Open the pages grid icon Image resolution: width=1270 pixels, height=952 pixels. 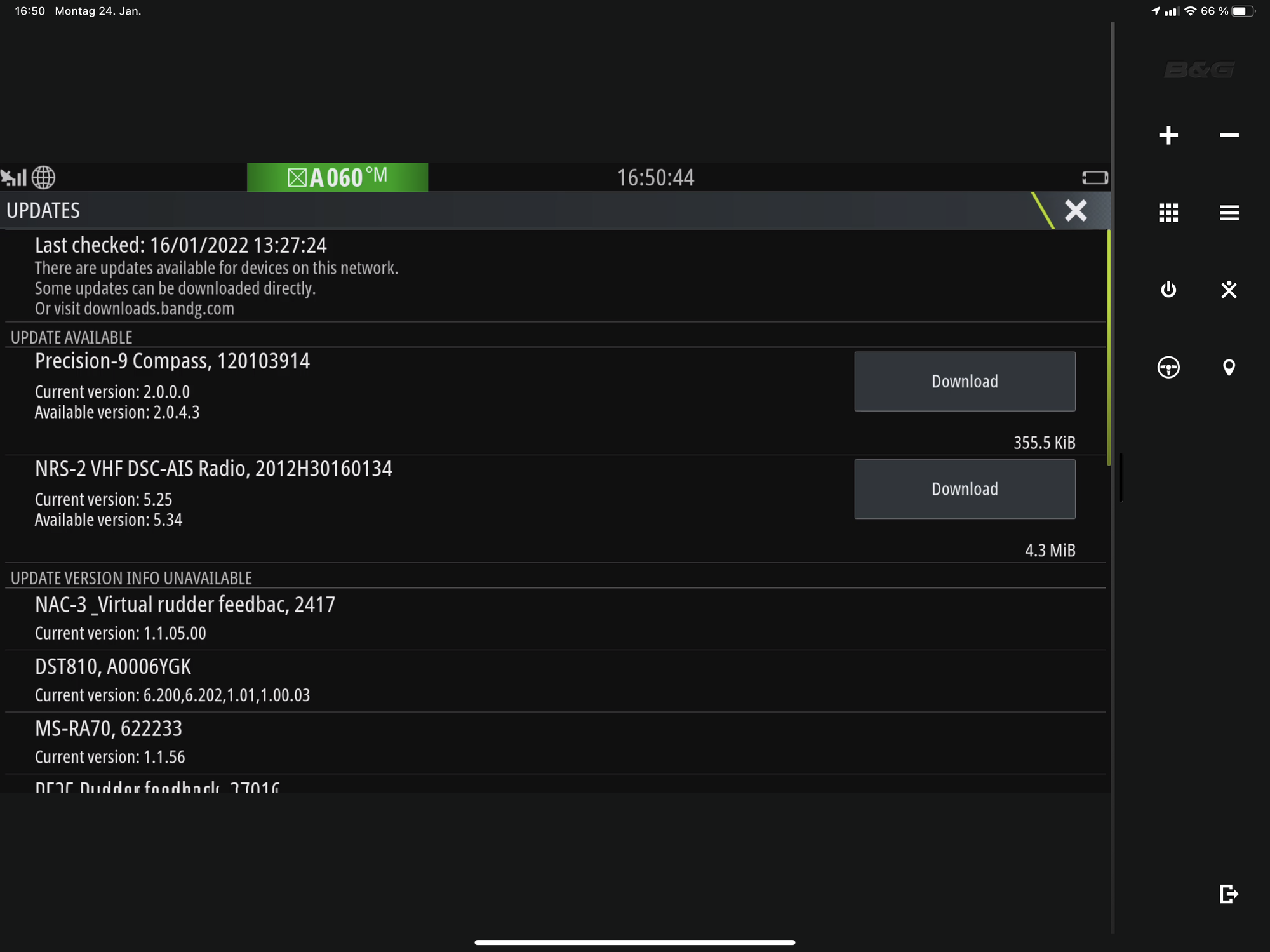1168,213
